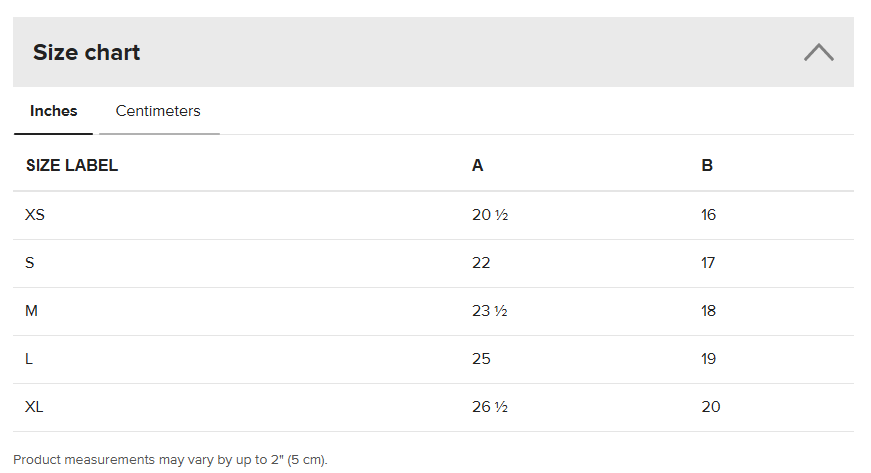The height and width of the screenshot is (473, 871).
Task: Click the 22 value in column A
Action: click(481, 263)
